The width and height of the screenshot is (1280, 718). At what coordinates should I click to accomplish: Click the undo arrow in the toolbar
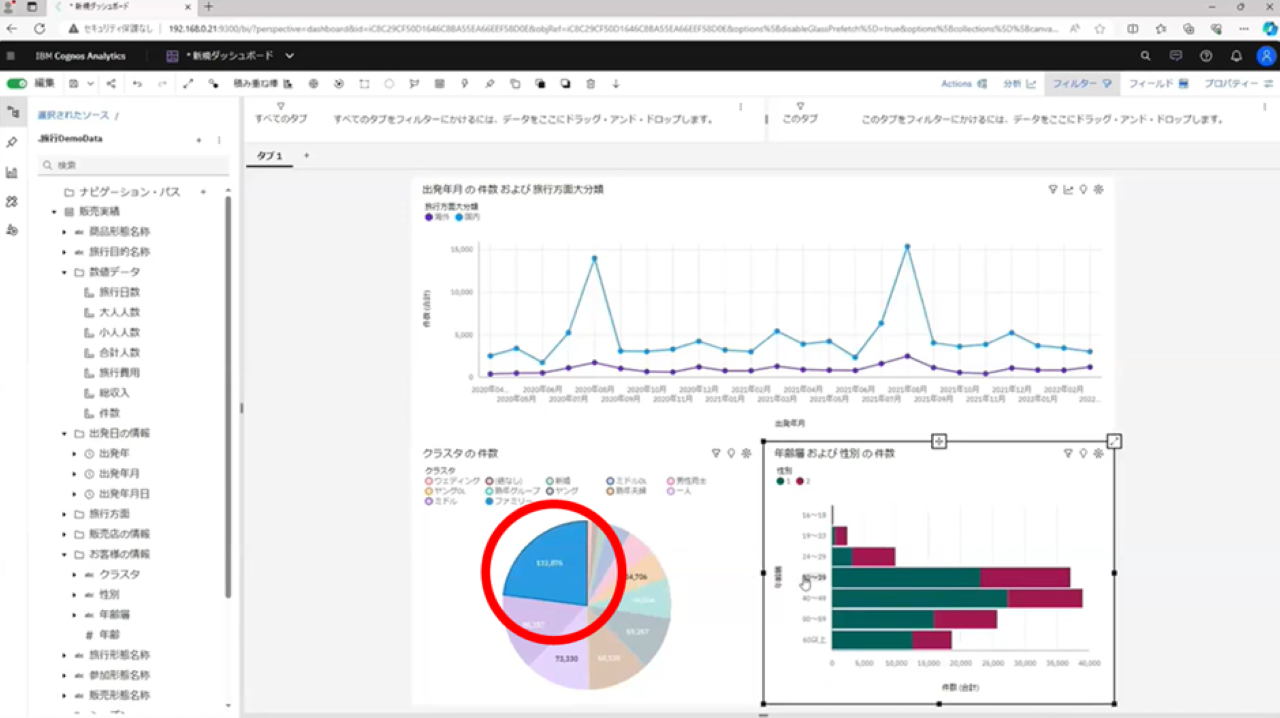[x=137, y=84]
